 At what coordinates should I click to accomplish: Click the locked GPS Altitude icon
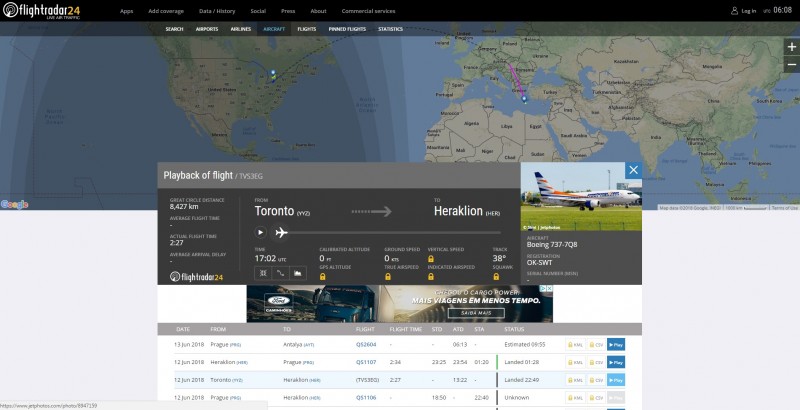[322, 276]
